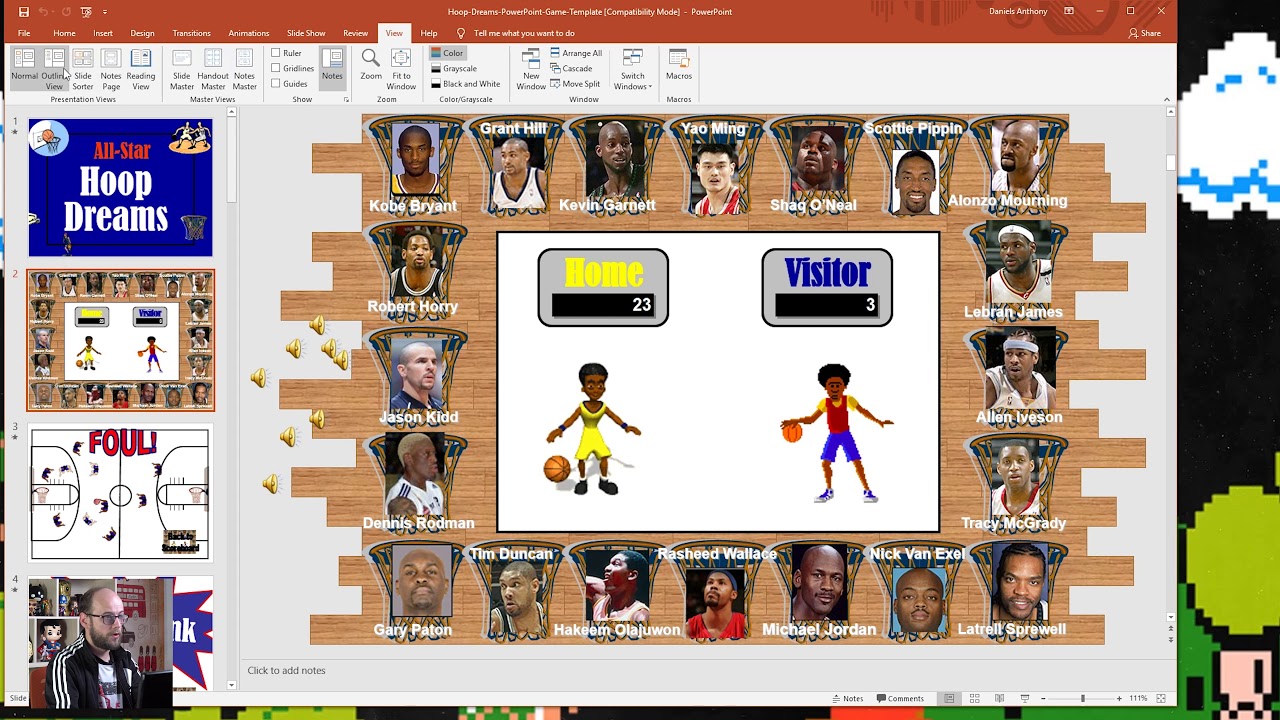Viewport: 1280px width, 720px height.
Task: Enable the Guides checkbox
Action: (289, 84)
